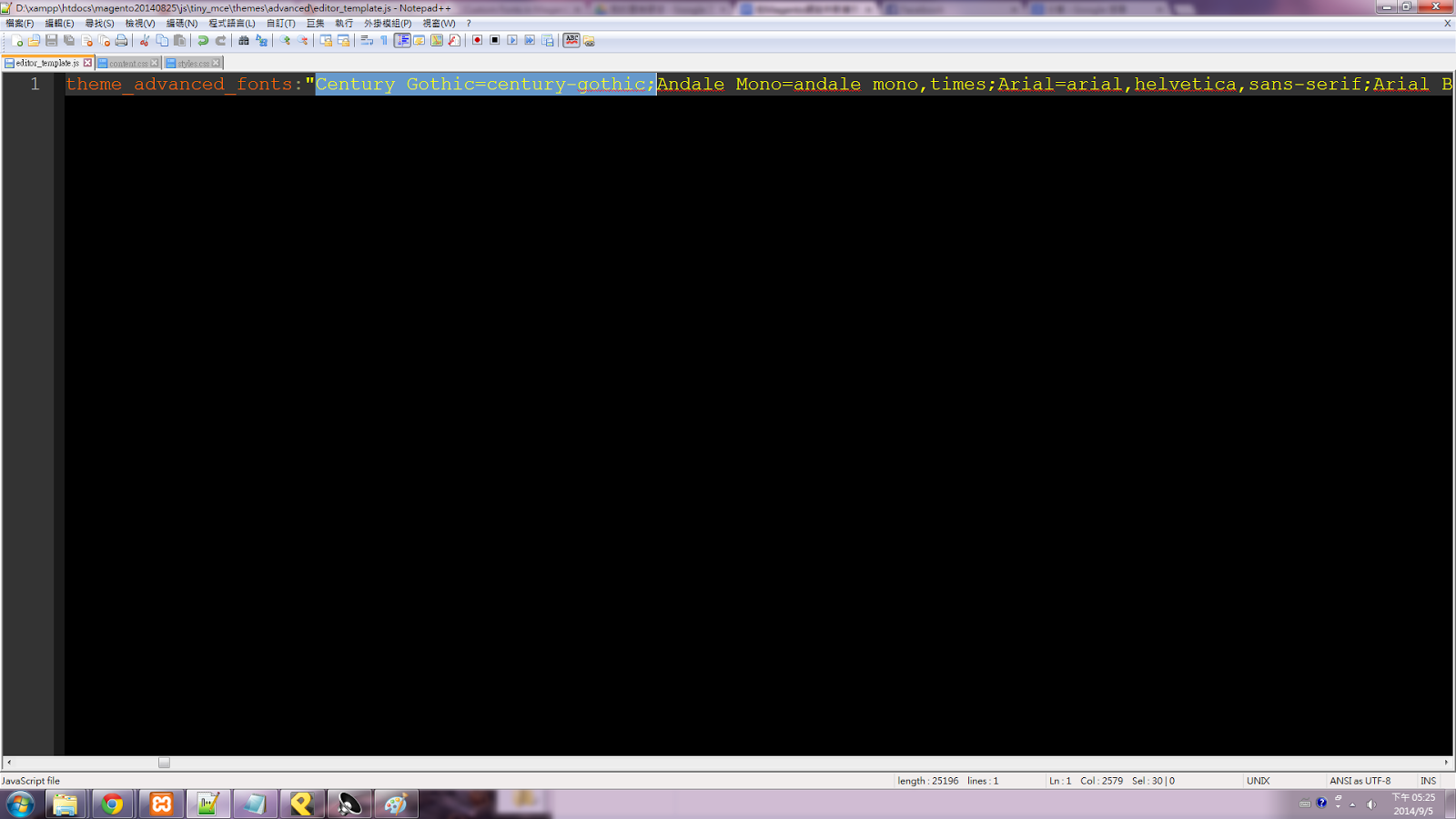Start macro recording with red record icon
Viewport: 1456px width, 819px height.
tap(477, 41)
